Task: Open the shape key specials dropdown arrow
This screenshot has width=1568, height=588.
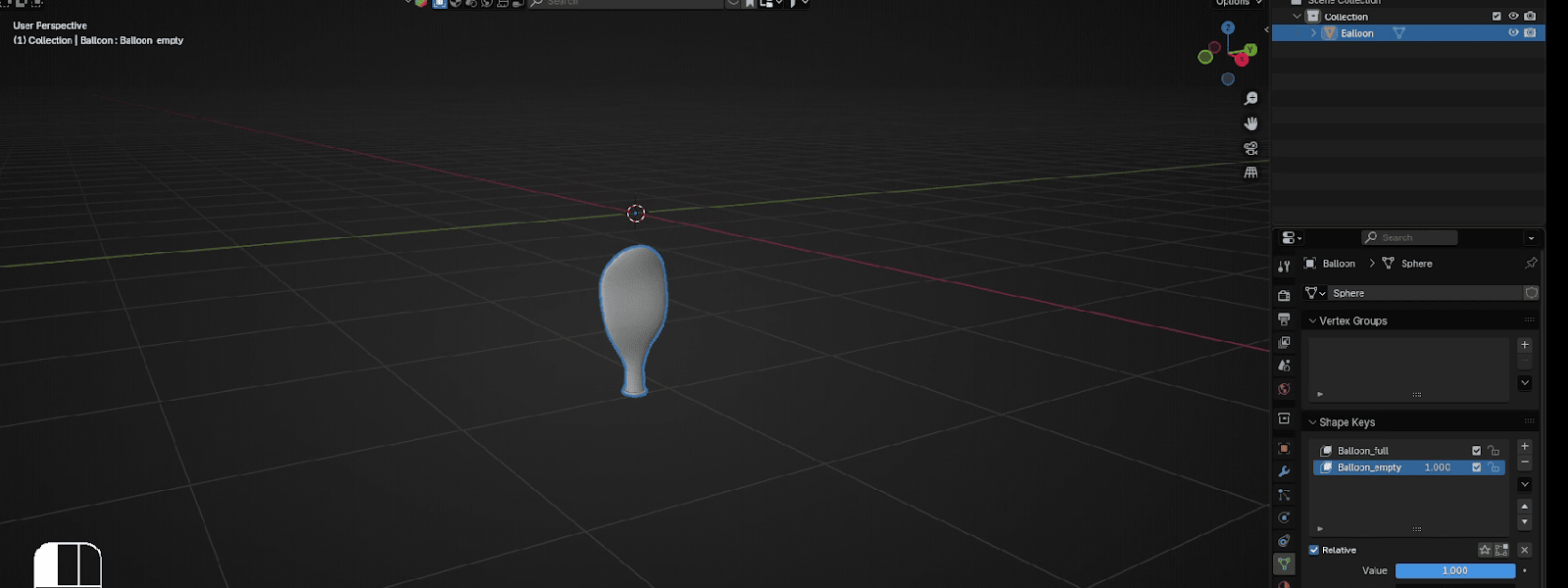Action: tap(1525, 484)
